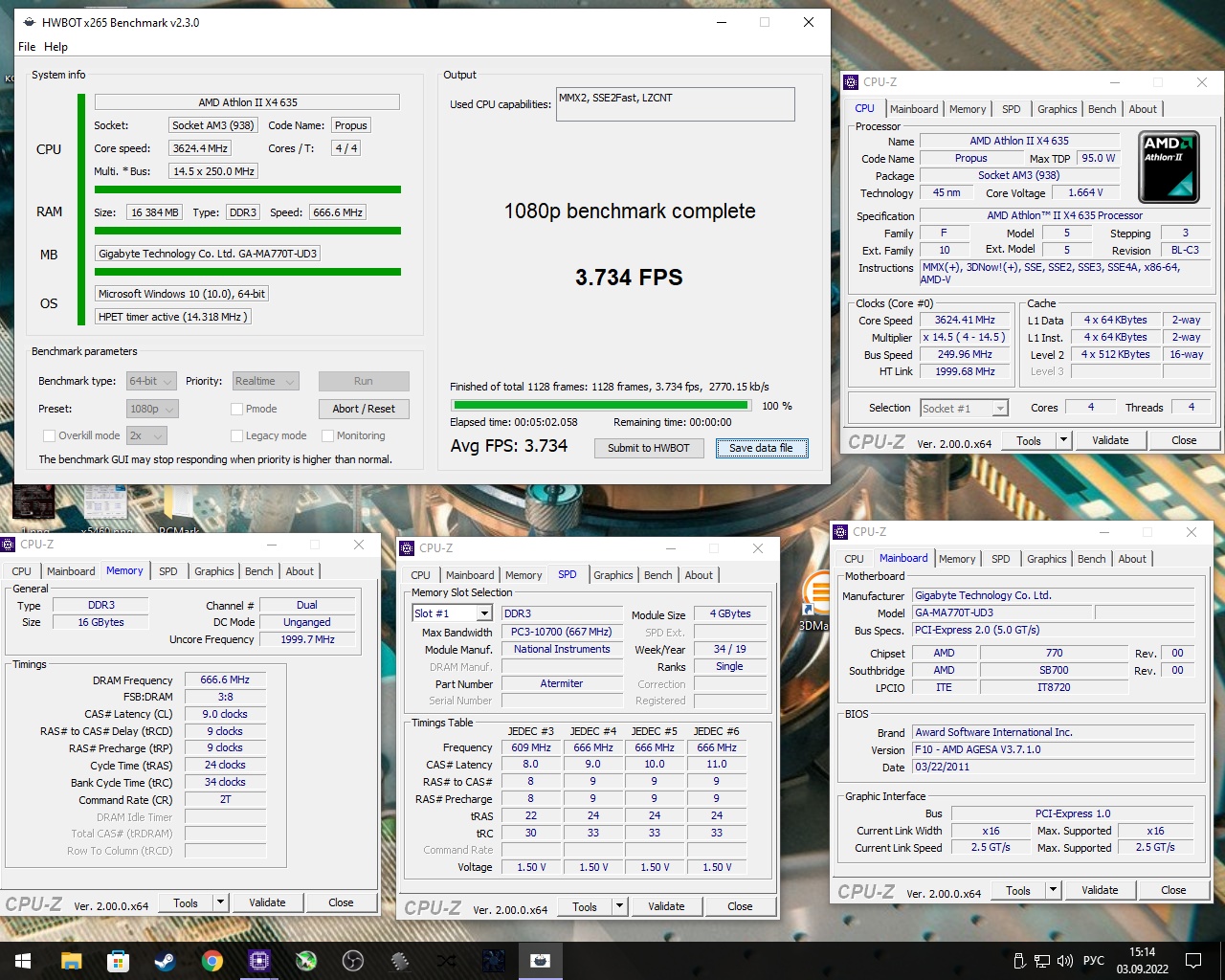Switch to CPU-Z via its purple taskbar icon
Screen dimensions: 1225x980
(x=258, y=961)
